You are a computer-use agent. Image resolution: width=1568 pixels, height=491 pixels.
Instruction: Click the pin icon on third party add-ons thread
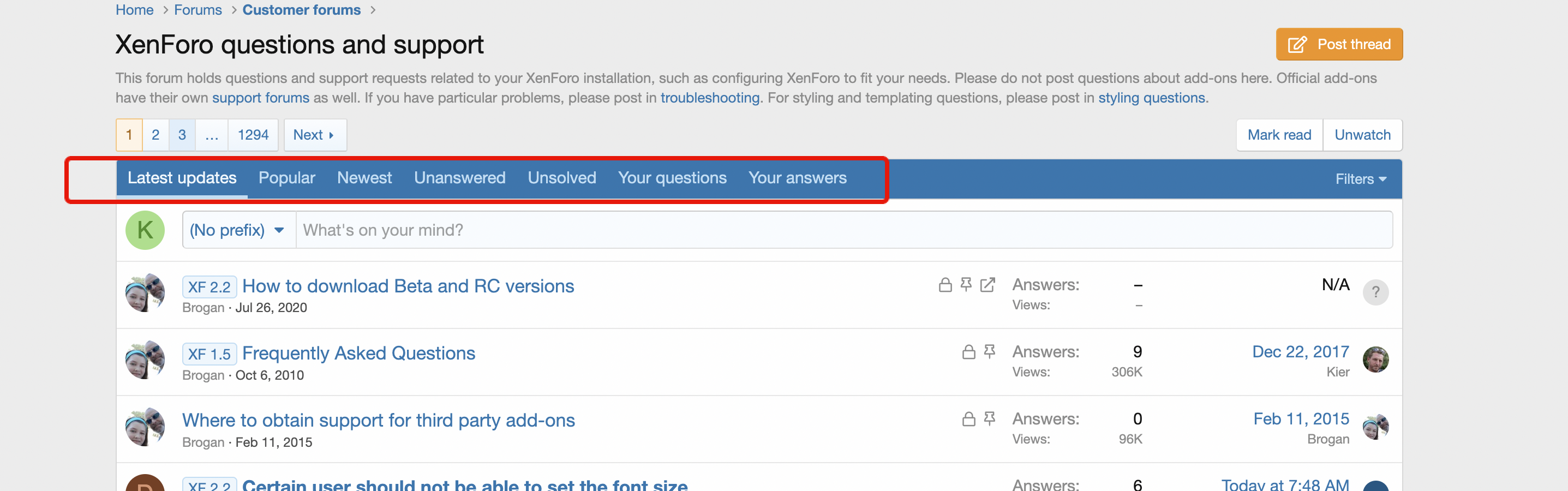pyautogui.click(x=990, y=418)
